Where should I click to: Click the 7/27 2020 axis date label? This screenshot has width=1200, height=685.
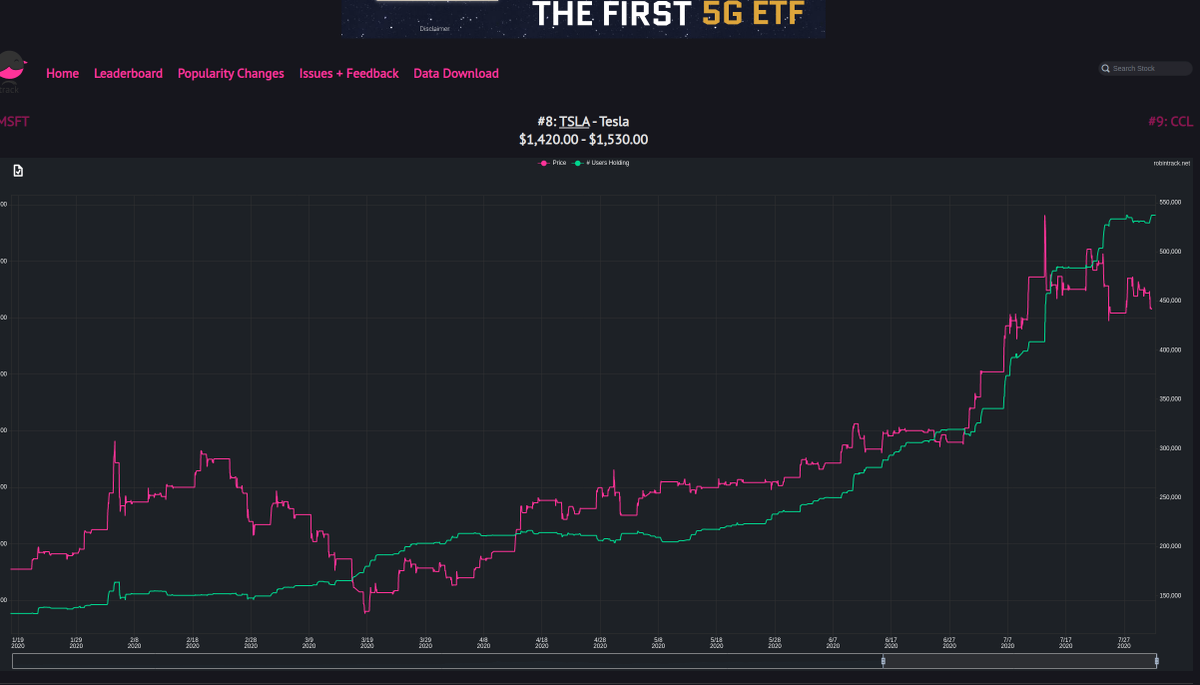pos(1123,642)
